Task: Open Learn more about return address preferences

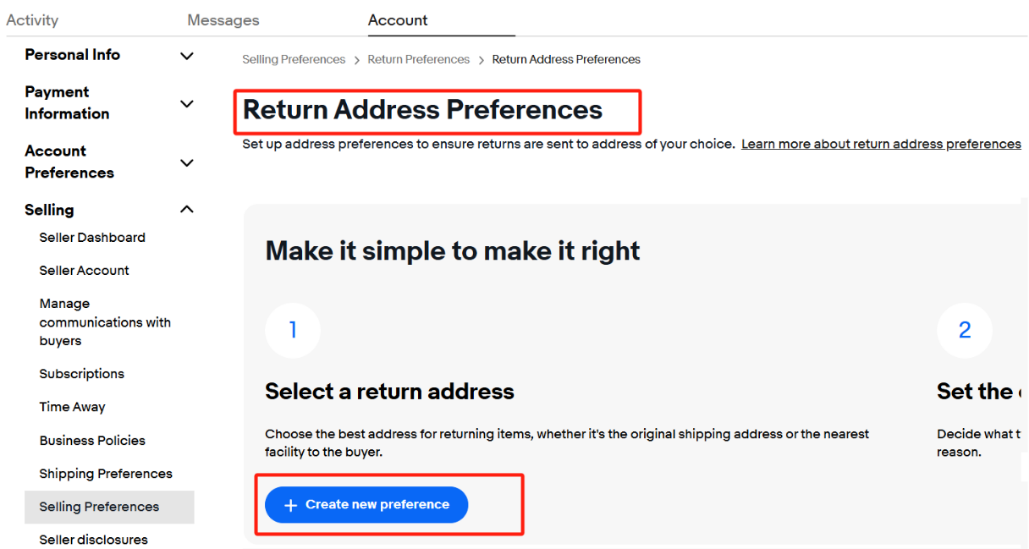Action: [x=880, y=144]
